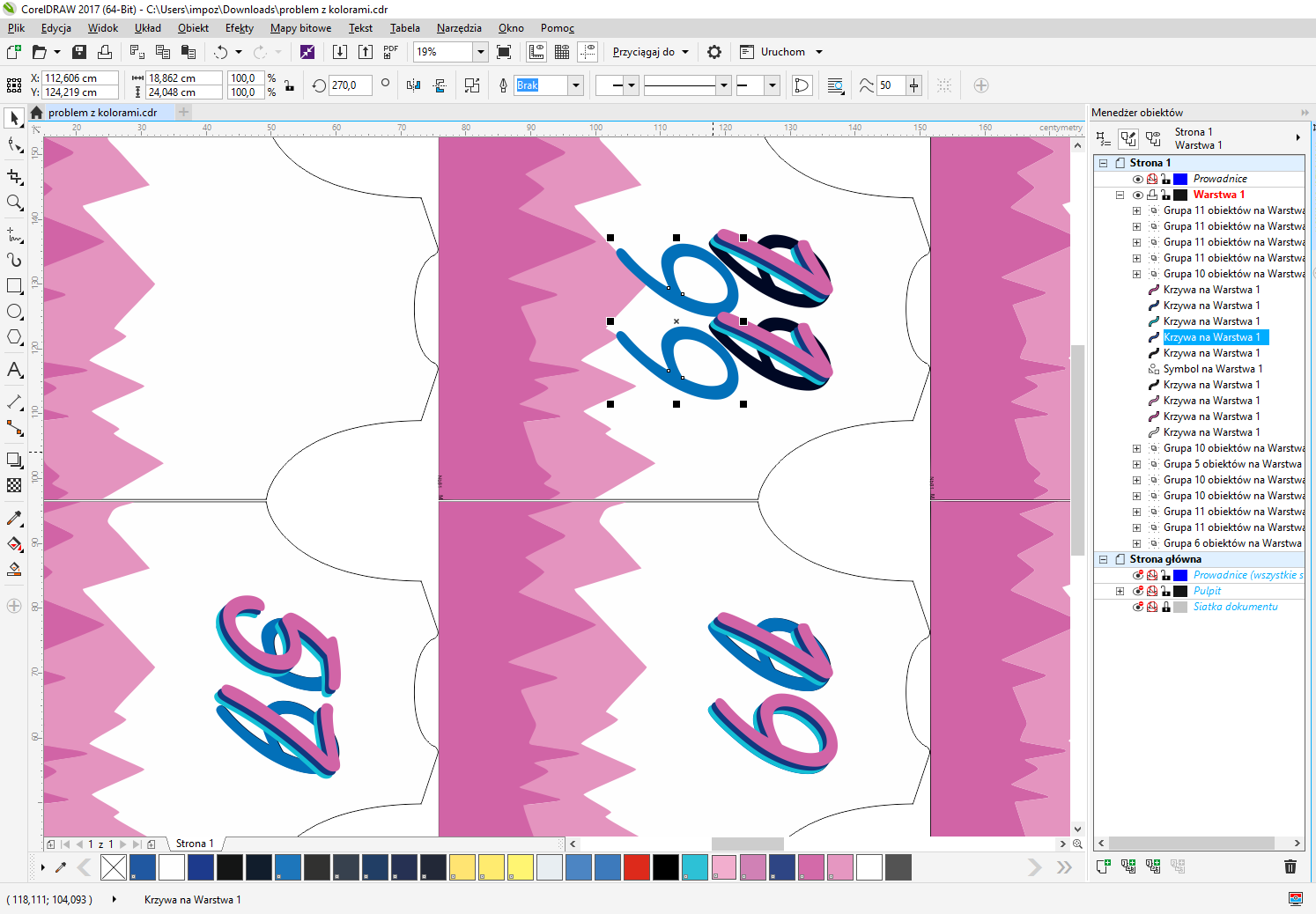
Task: Select the Text tool
Action: (x=14, y=370)
